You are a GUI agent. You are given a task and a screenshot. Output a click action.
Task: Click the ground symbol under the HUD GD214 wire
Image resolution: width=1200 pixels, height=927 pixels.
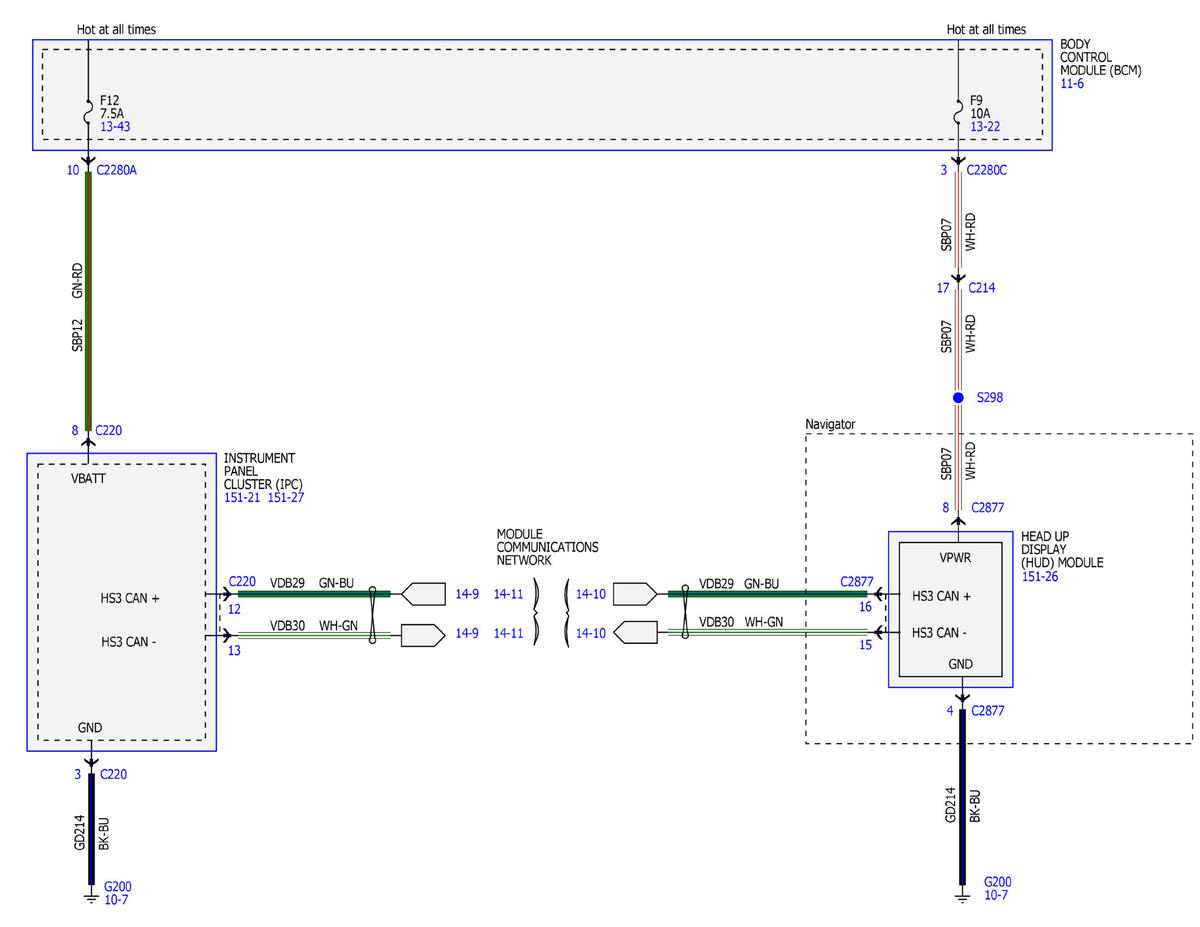click(963, 897)
